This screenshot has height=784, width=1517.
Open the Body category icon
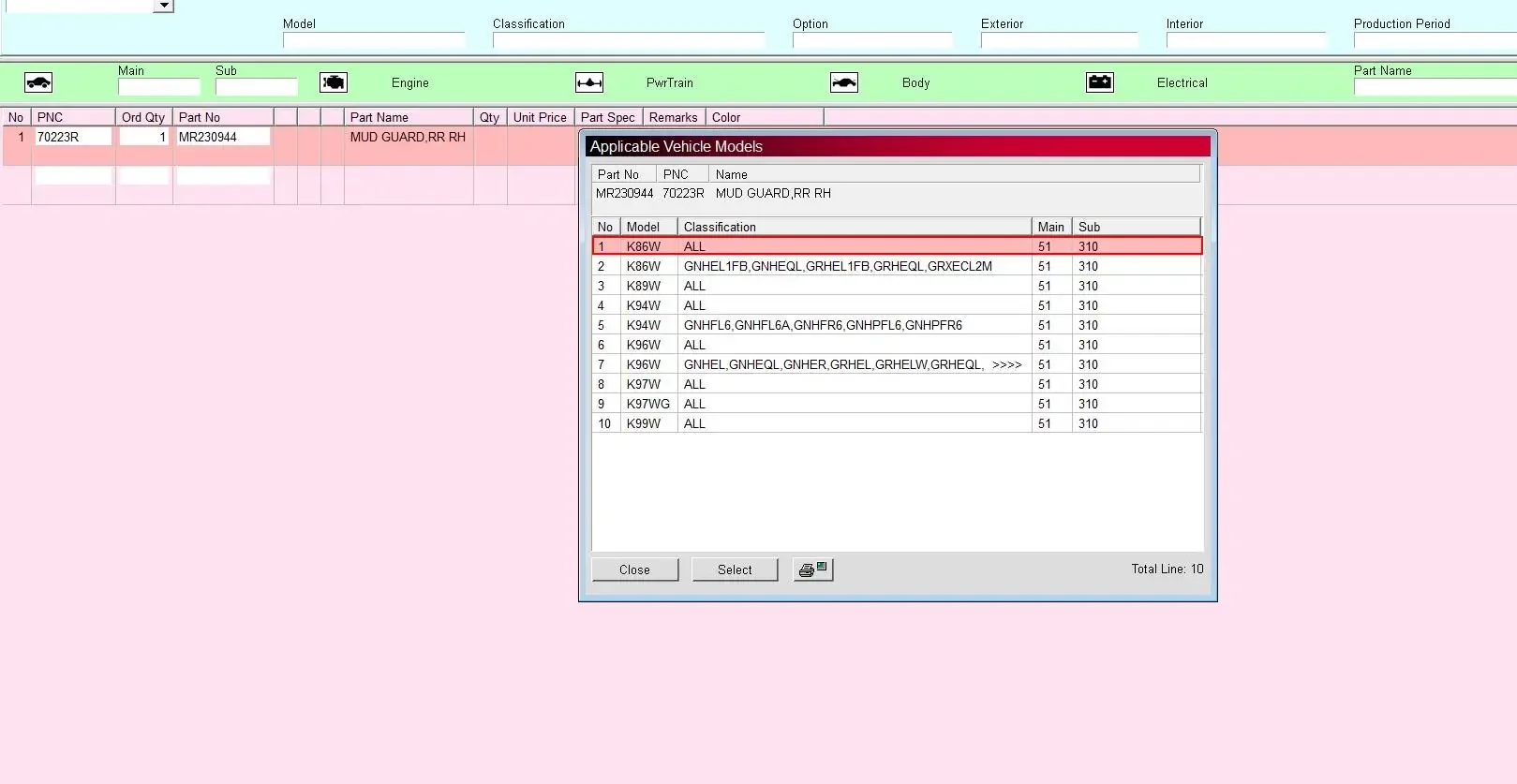tap(844, 82)
